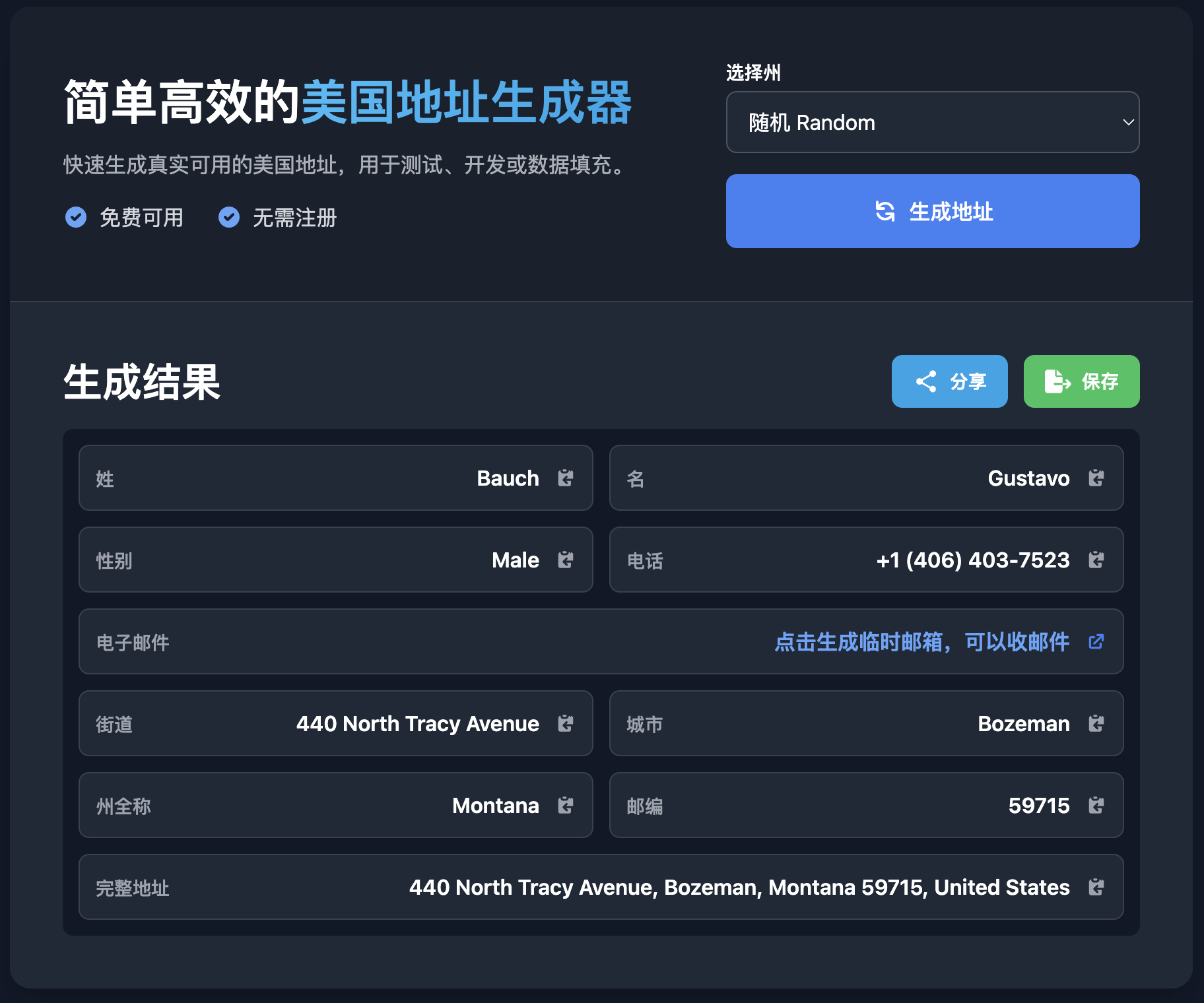Copy the full address to clipboard

(1096, 887)
